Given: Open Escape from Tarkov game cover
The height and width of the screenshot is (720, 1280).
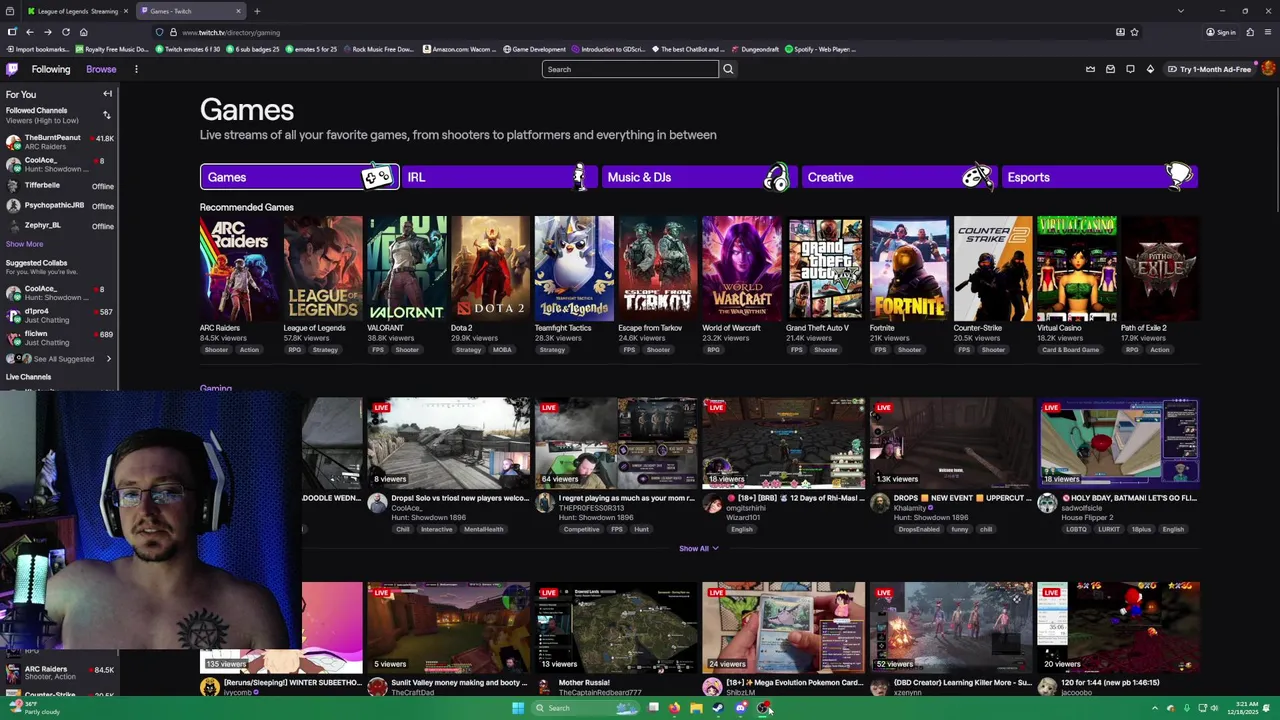Looking at the screenshot, I should coord(658,269).
